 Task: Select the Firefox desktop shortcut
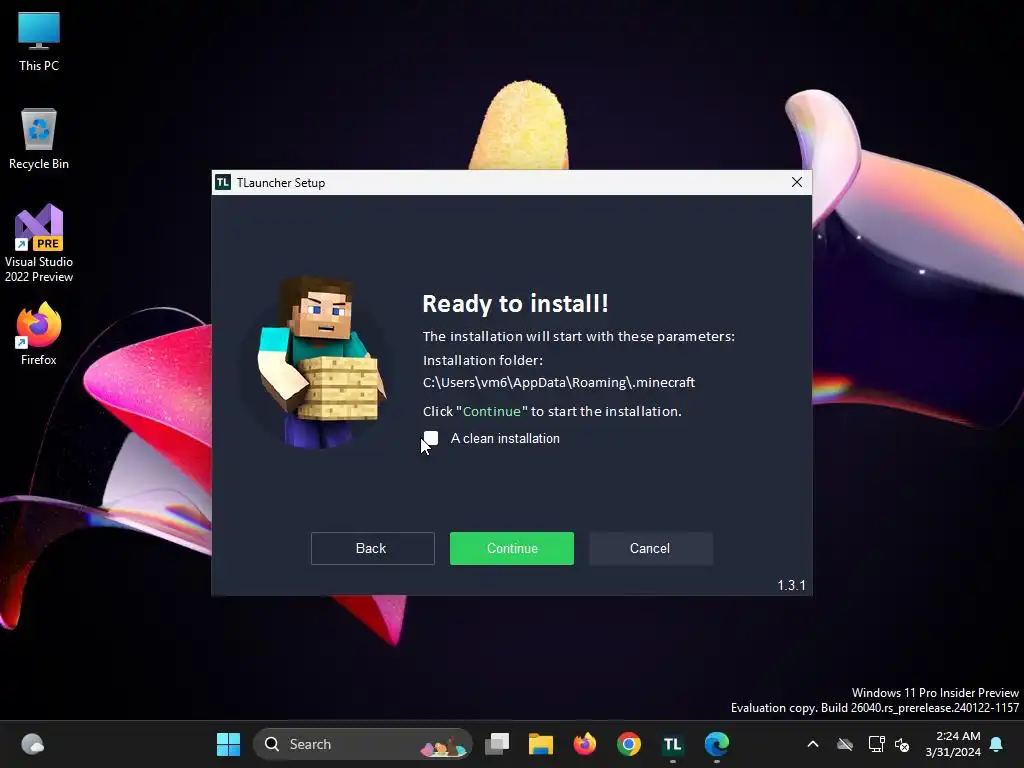pyautogui.click(x=39, y=334)
